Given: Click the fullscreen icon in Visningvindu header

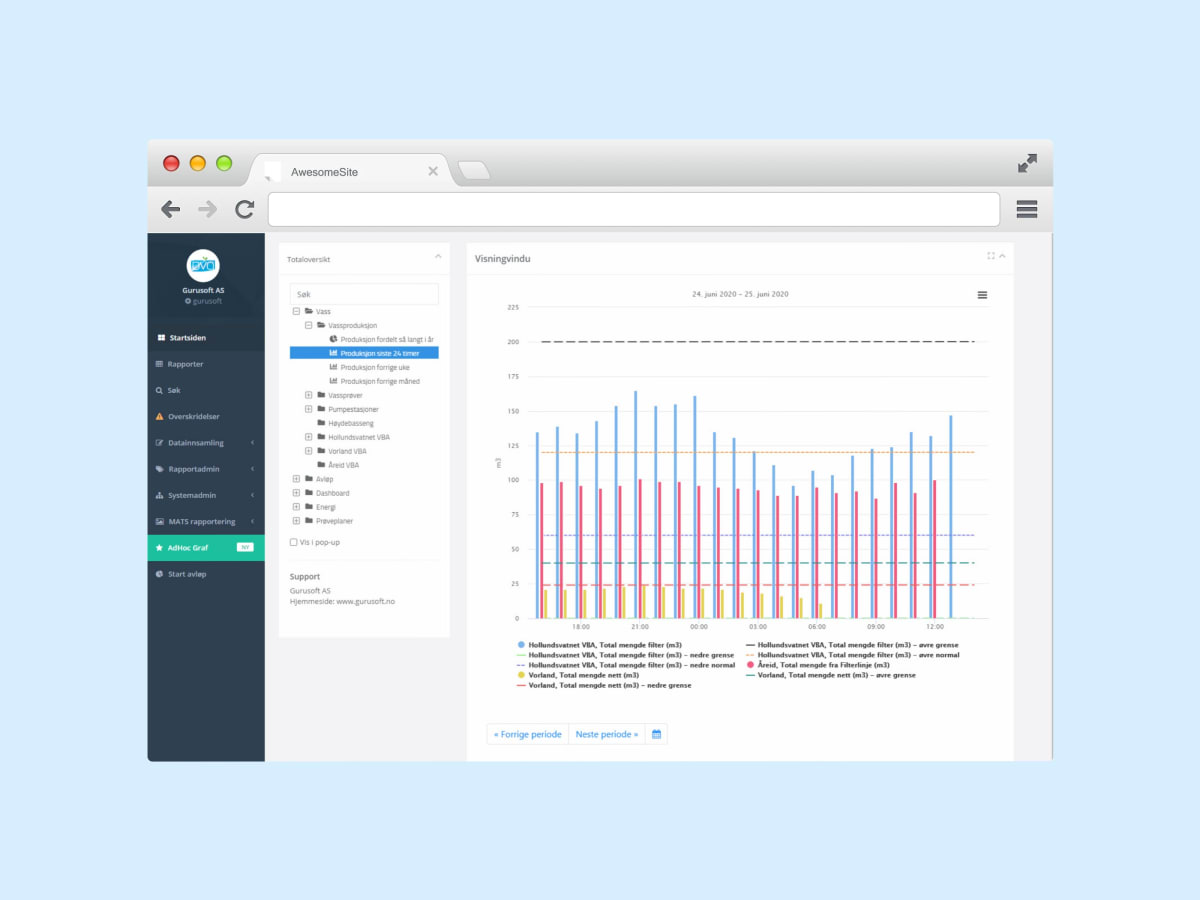Looking at the screenshot, I should tap(991, 256).
